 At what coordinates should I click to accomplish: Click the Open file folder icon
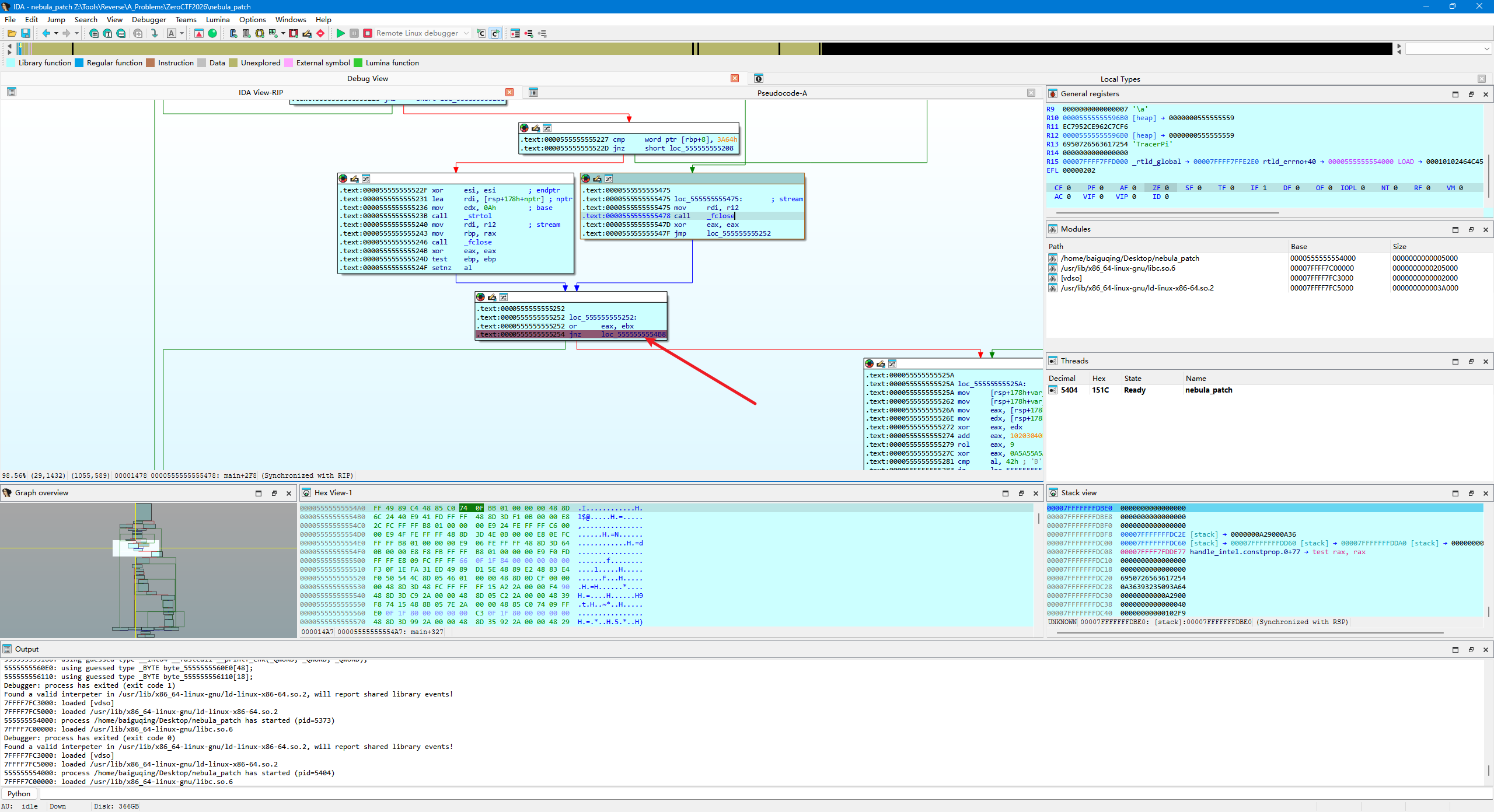coord(12,33)
